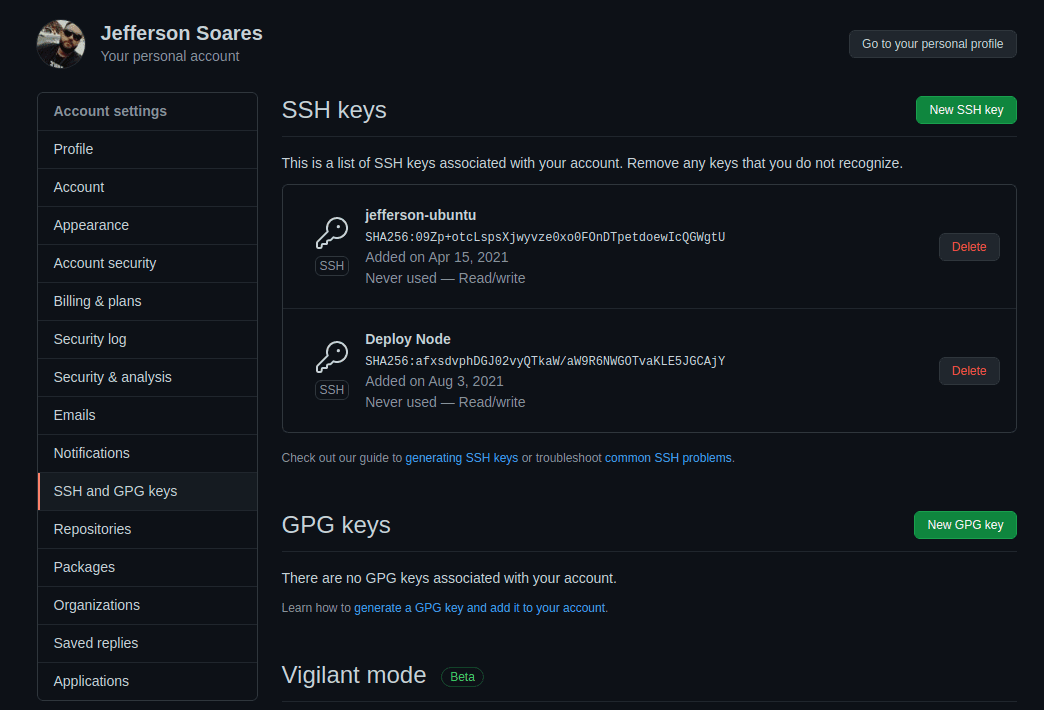Click the Jefferson Soares profile avatar

click(x=61, y=44)
